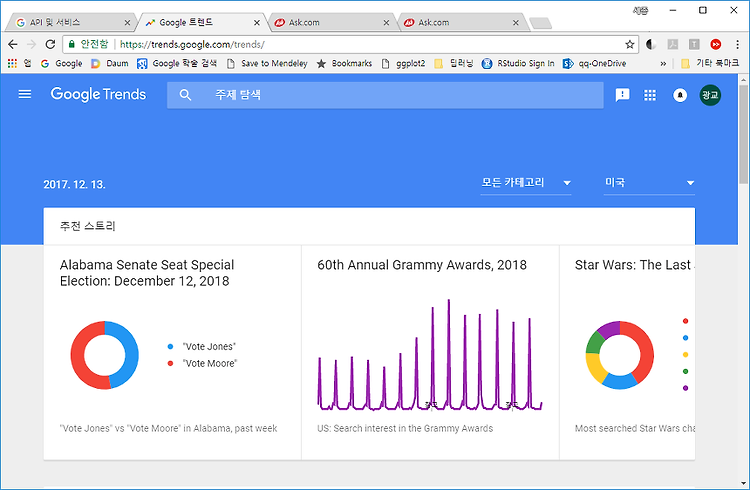Image resolution: width=750 pixels, height=490 pixels.
Task: Go forward in browser history
Action: pyautogui.click(x=32, y=45)
